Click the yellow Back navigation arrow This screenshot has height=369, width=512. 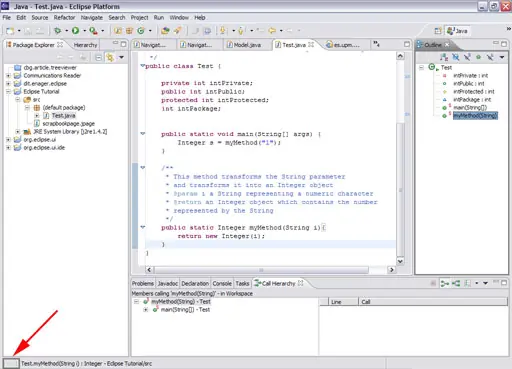(x=272, y=31)
